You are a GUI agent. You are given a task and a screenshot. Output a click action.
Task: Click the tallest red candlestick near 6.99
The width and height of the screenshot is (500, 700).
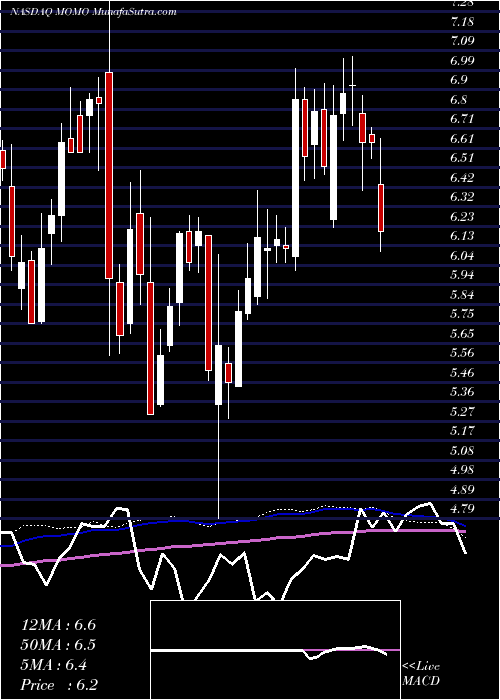109,175
